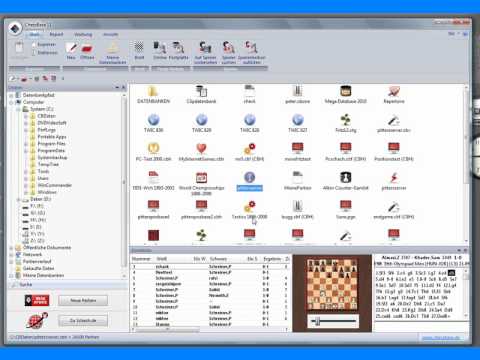Switch to the Start ribbon tab
The height and width of the screenshot is (360, 480).
35,34
